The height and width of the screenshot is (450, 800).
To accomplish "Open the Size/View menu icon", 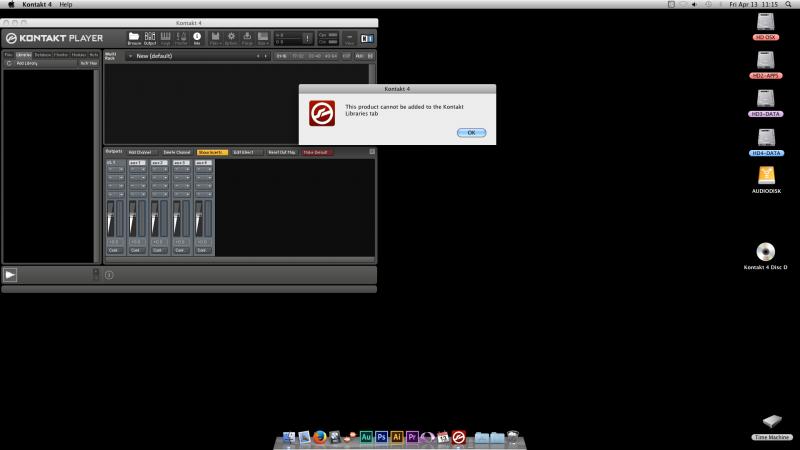I will click(x=263, y=38).
